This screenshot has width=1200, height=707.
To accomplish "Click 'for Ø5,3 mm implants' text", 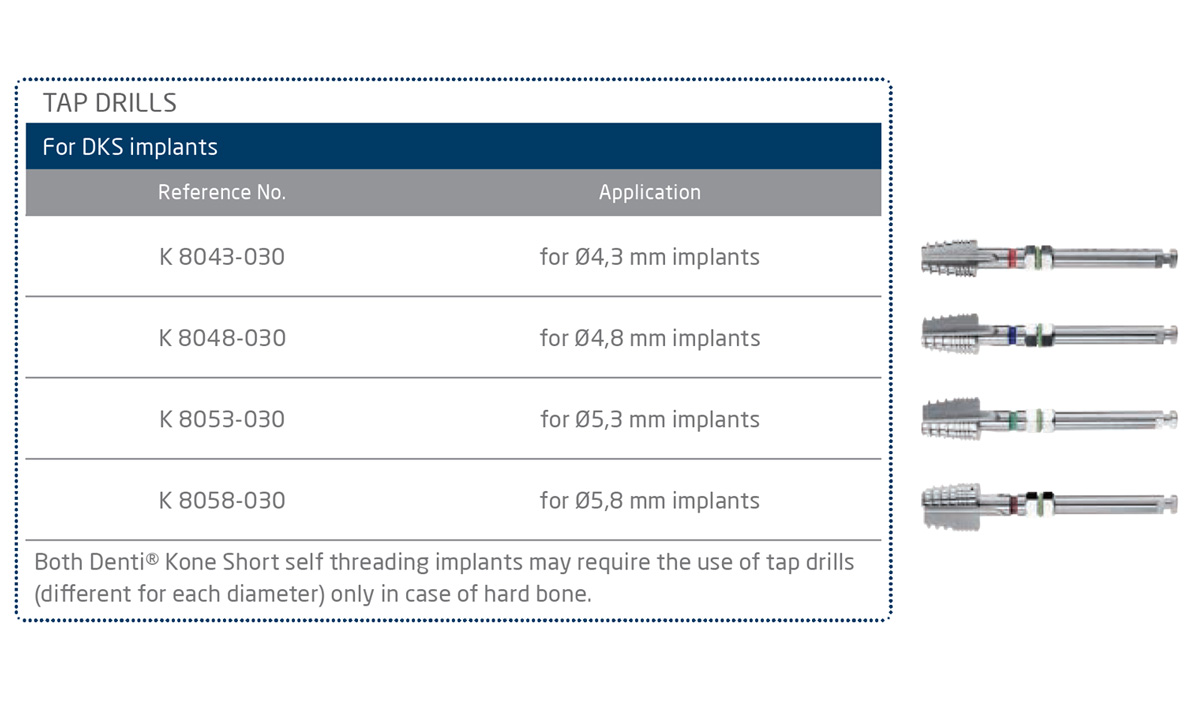I will click(x=650, y=419).
